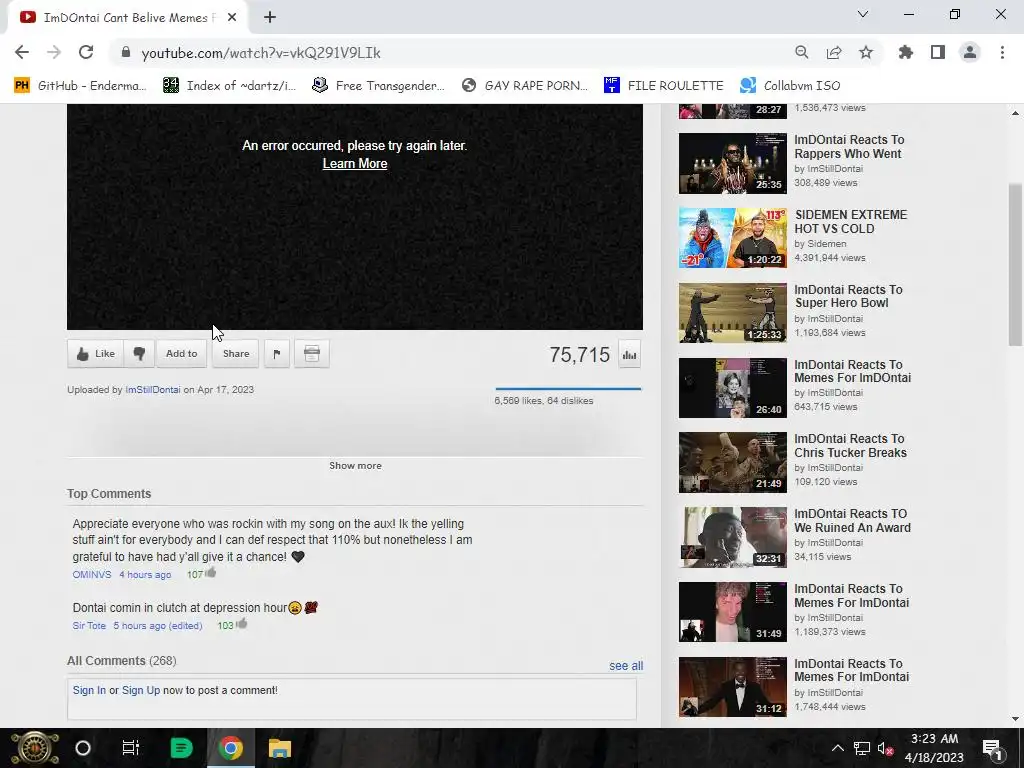Toggle the browser side panel icon
Screen dimensions: 1024x768
(x=938, y=52)
